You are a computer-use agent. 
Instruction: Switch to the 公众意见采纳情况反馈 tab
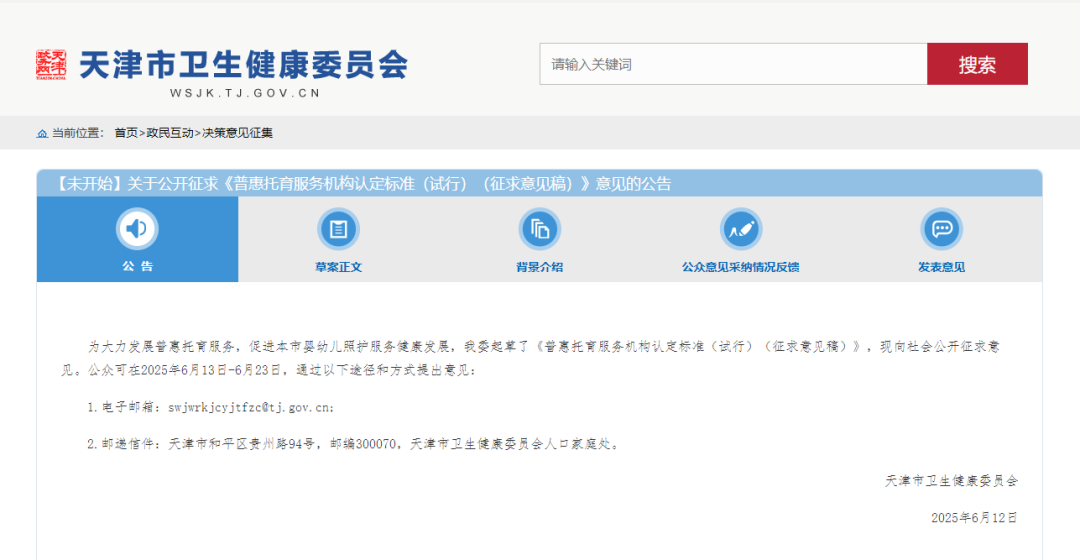(740, 267)
